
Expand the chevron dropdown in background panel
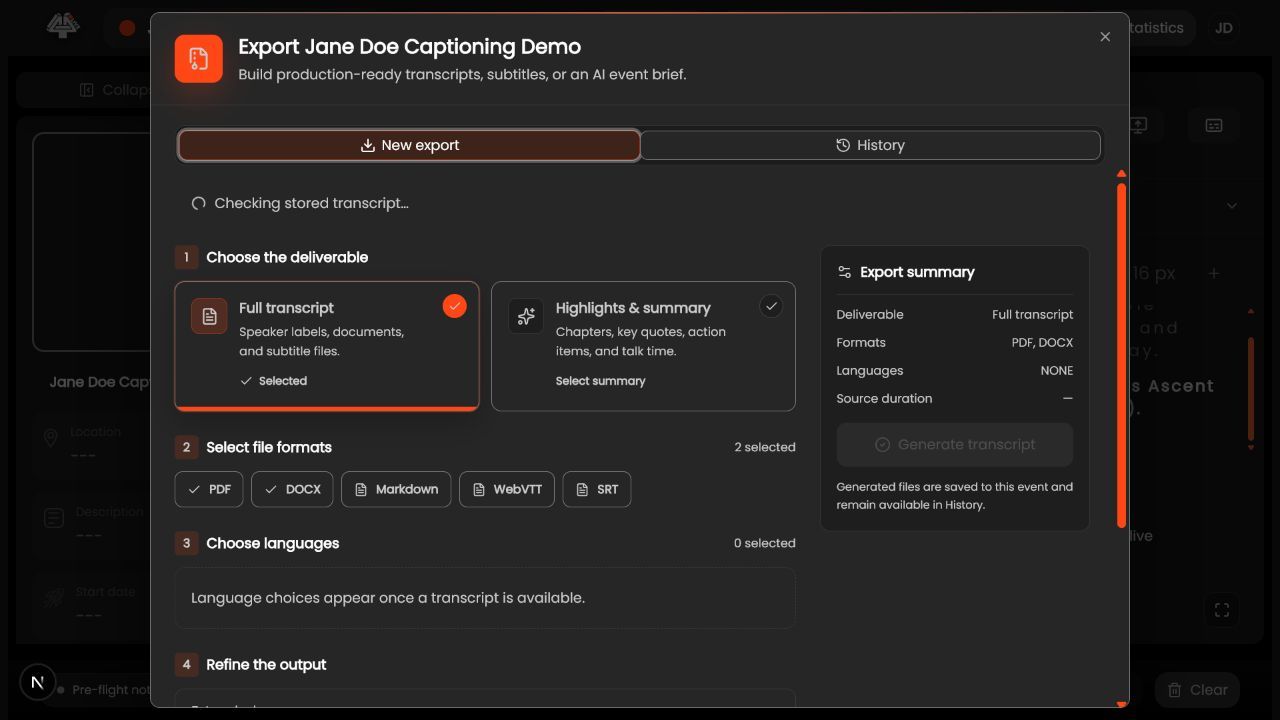pos(1232,205)
